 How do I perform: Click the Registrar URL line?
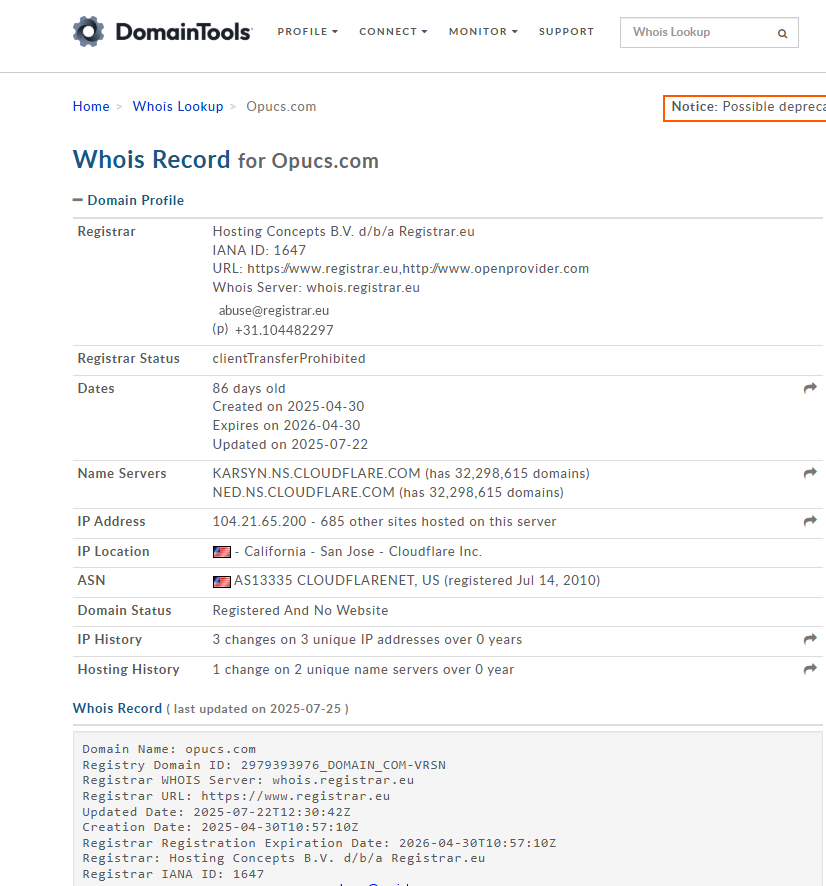(401, 269)
